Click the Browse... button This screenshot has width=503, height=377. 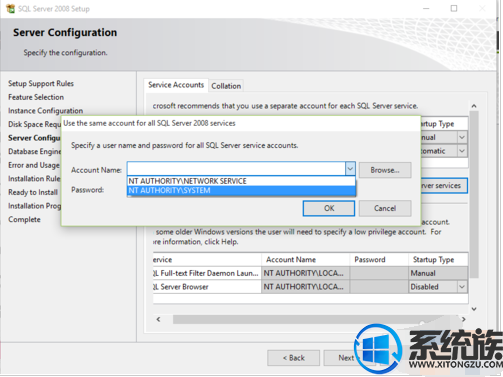point(385,170)
